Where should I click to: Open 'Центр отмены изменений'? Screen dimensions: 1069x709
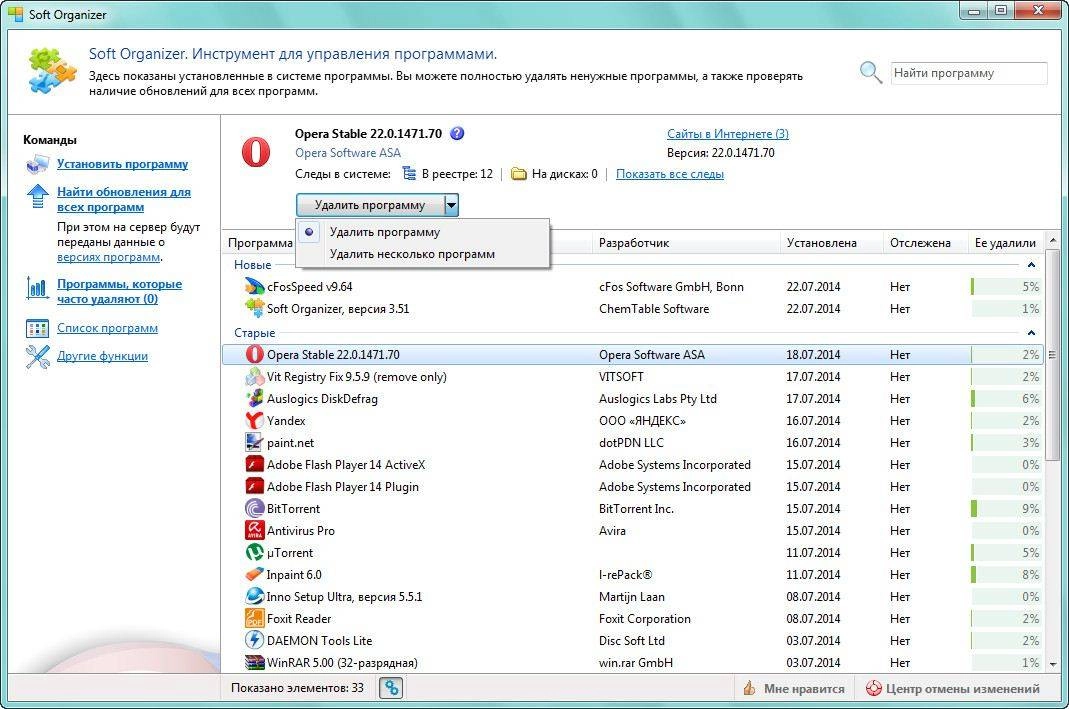[953, 689]
